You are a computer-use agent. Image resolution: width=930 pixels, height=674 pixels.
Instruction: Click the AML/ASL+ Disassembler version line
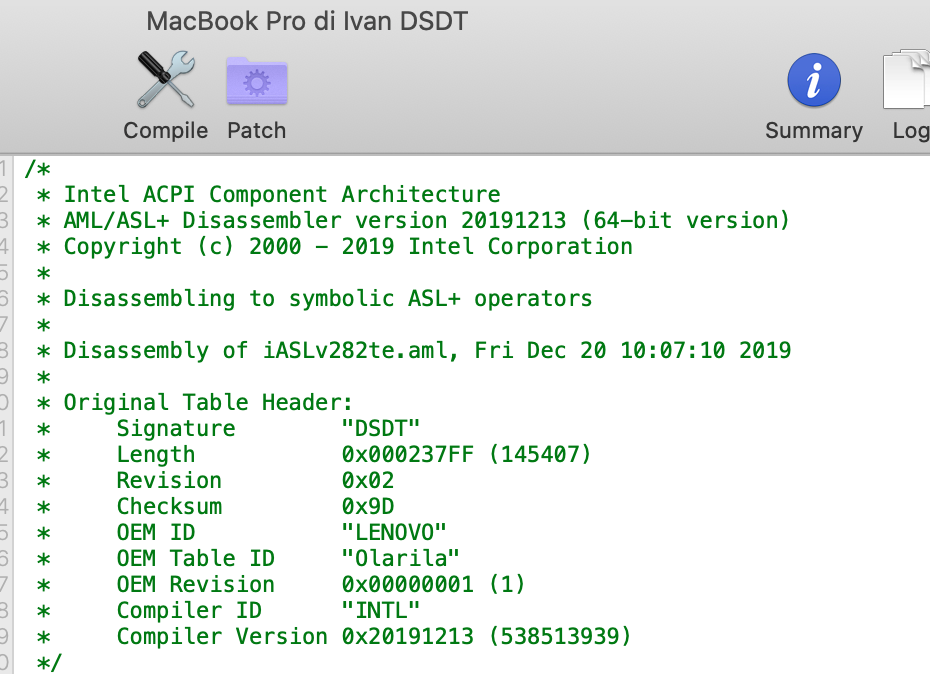coord(426,221)
